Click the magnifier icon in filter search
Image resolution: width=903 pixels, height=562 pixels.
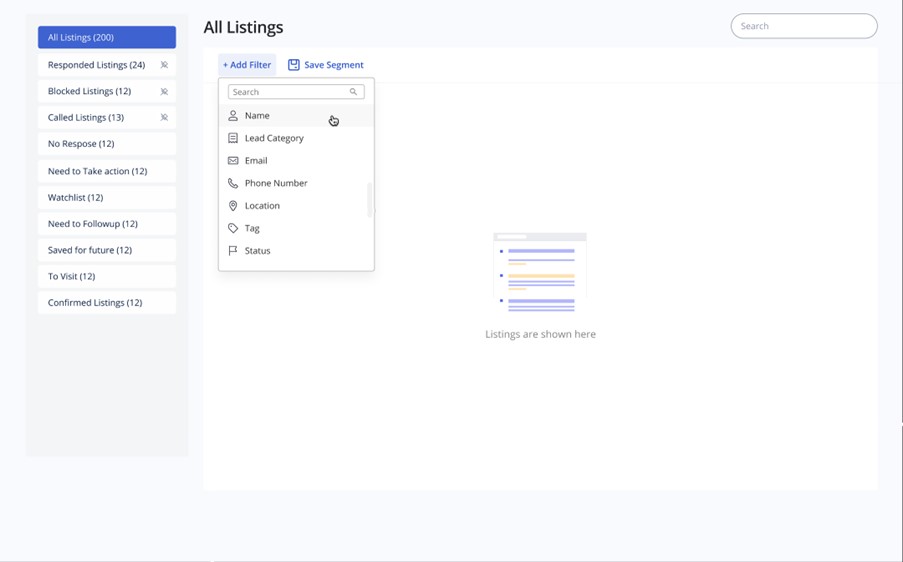353,92
